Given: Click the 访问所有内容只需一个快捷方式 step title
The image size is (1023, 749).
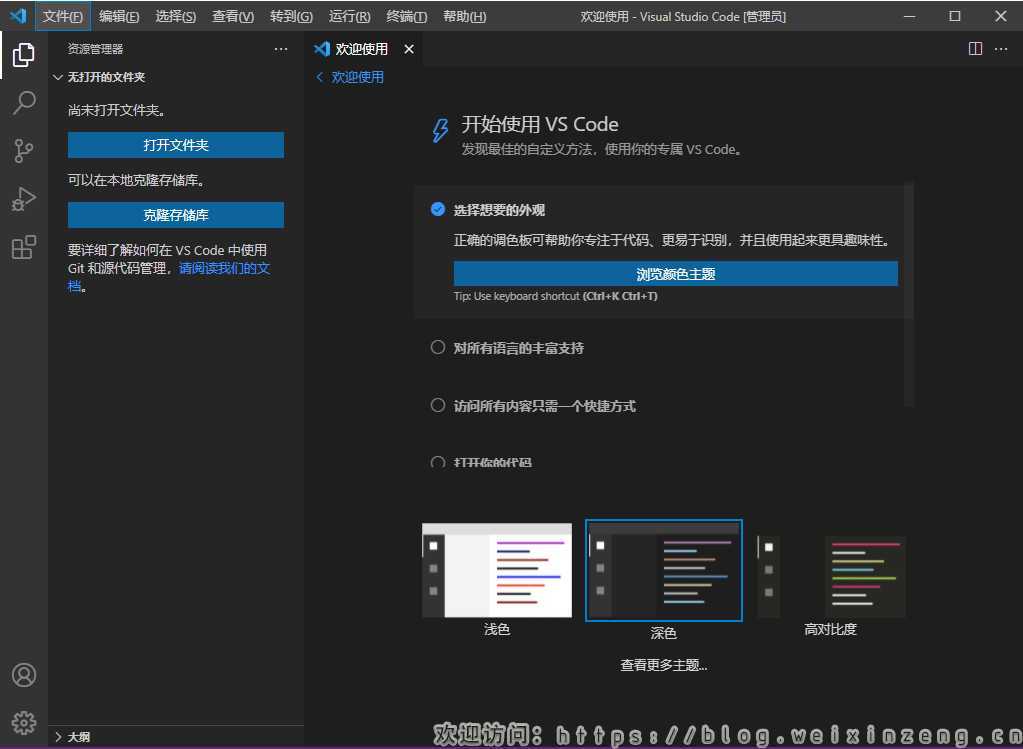Looking at the screenshot, I should (545, 406).
